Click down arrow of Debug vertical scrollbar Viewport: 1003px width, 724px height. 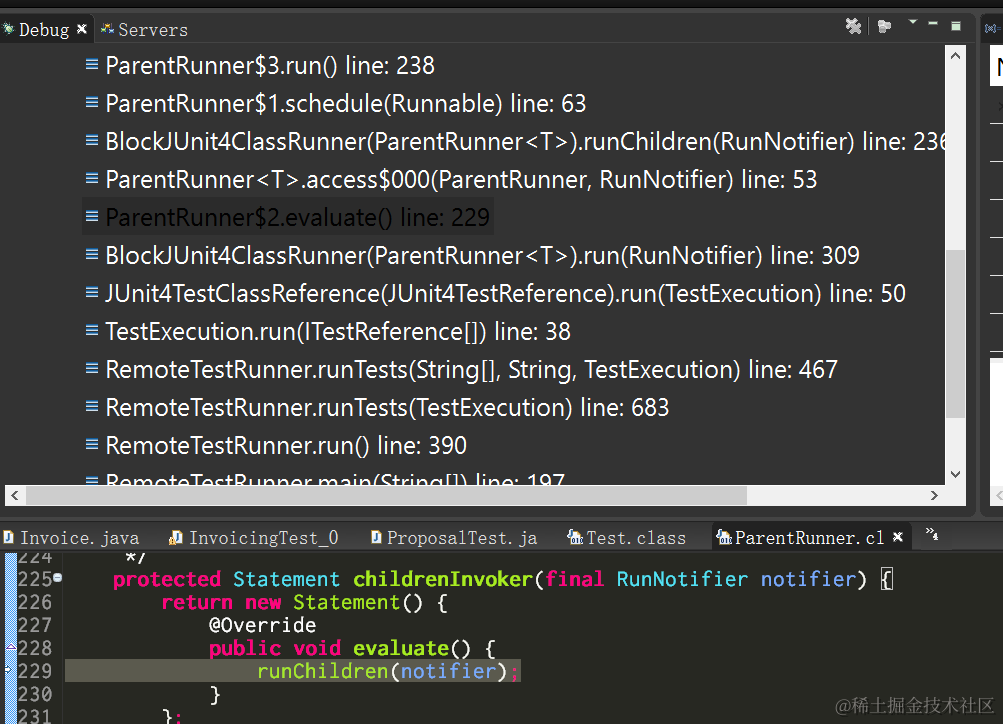[x=955, y=475]
